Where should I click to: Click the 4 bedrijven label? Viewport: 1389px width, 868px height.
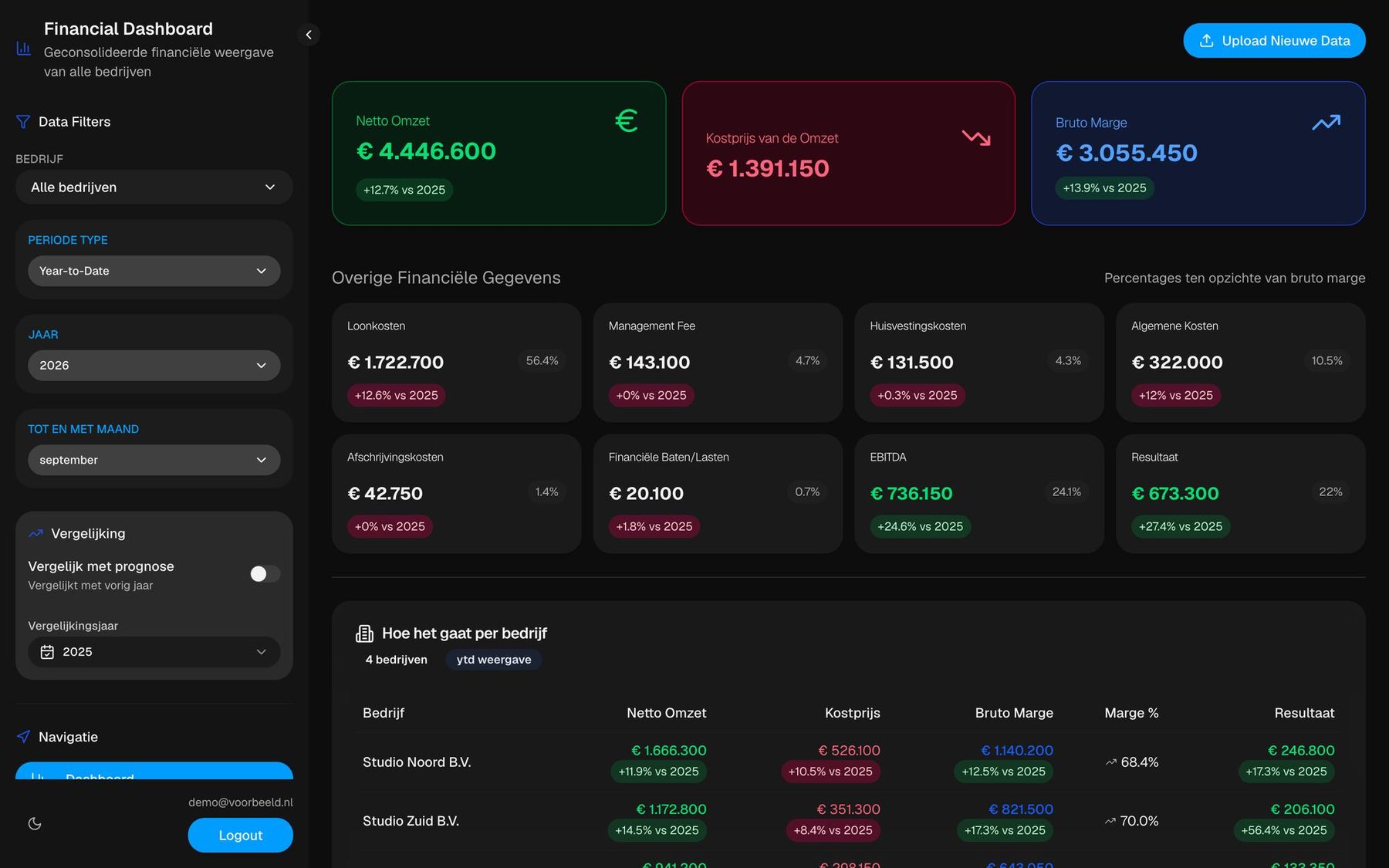click(397, 660)
